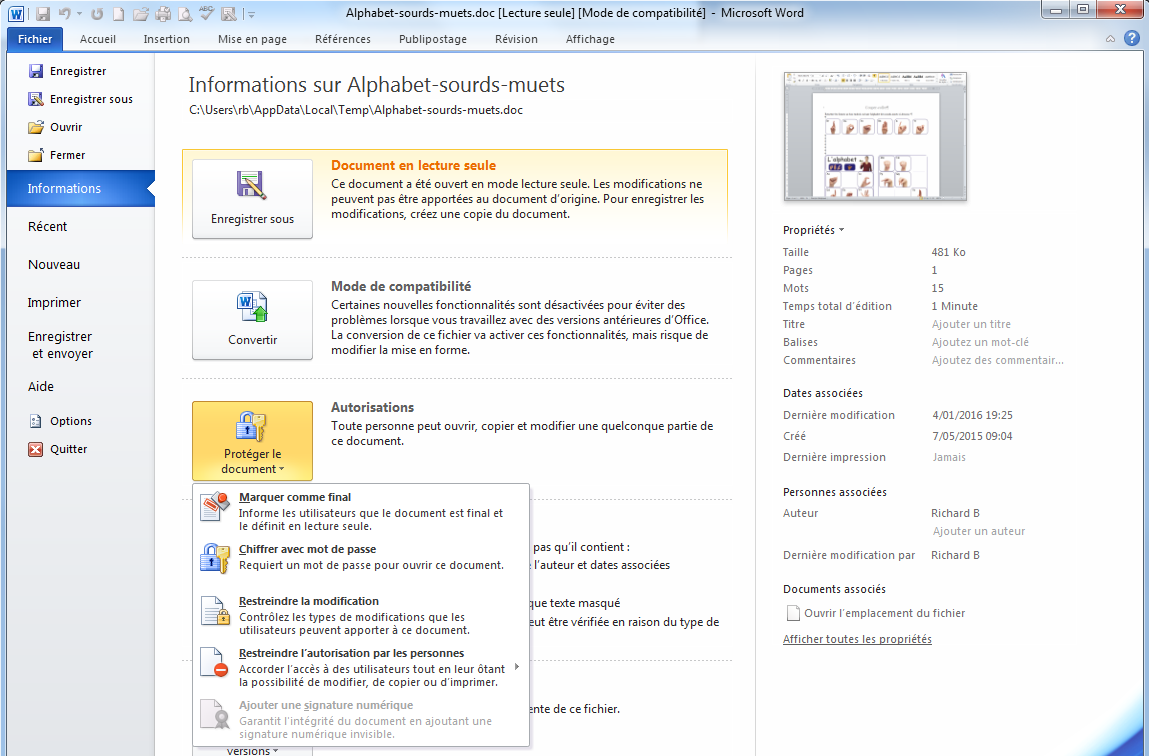Click the Open folder icon in quick access toolbar
This screenshot has width=1149, height=756.
point(141,13)
